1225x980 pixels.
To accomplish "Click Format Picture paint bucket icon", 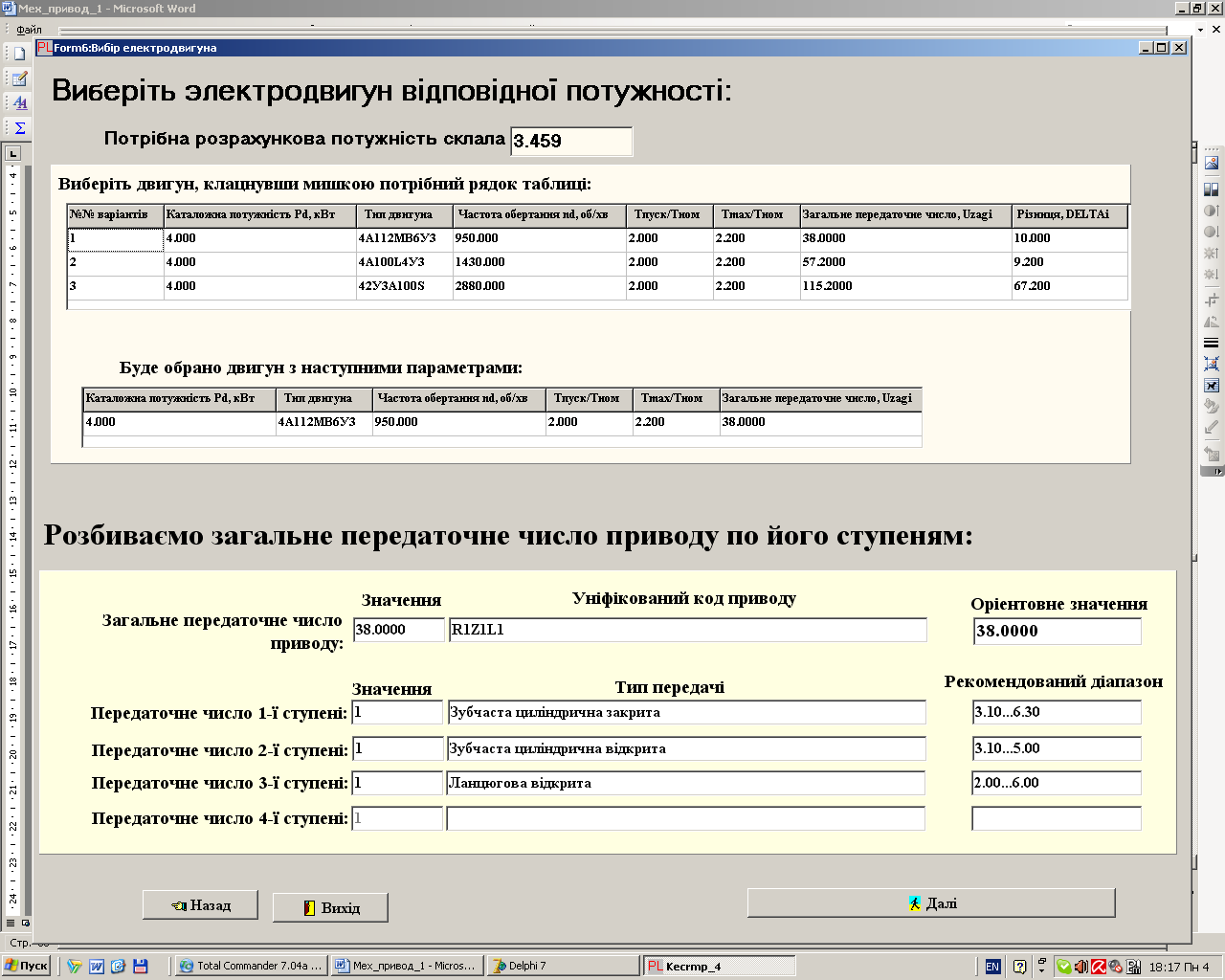I will [x=1212, y=407].
